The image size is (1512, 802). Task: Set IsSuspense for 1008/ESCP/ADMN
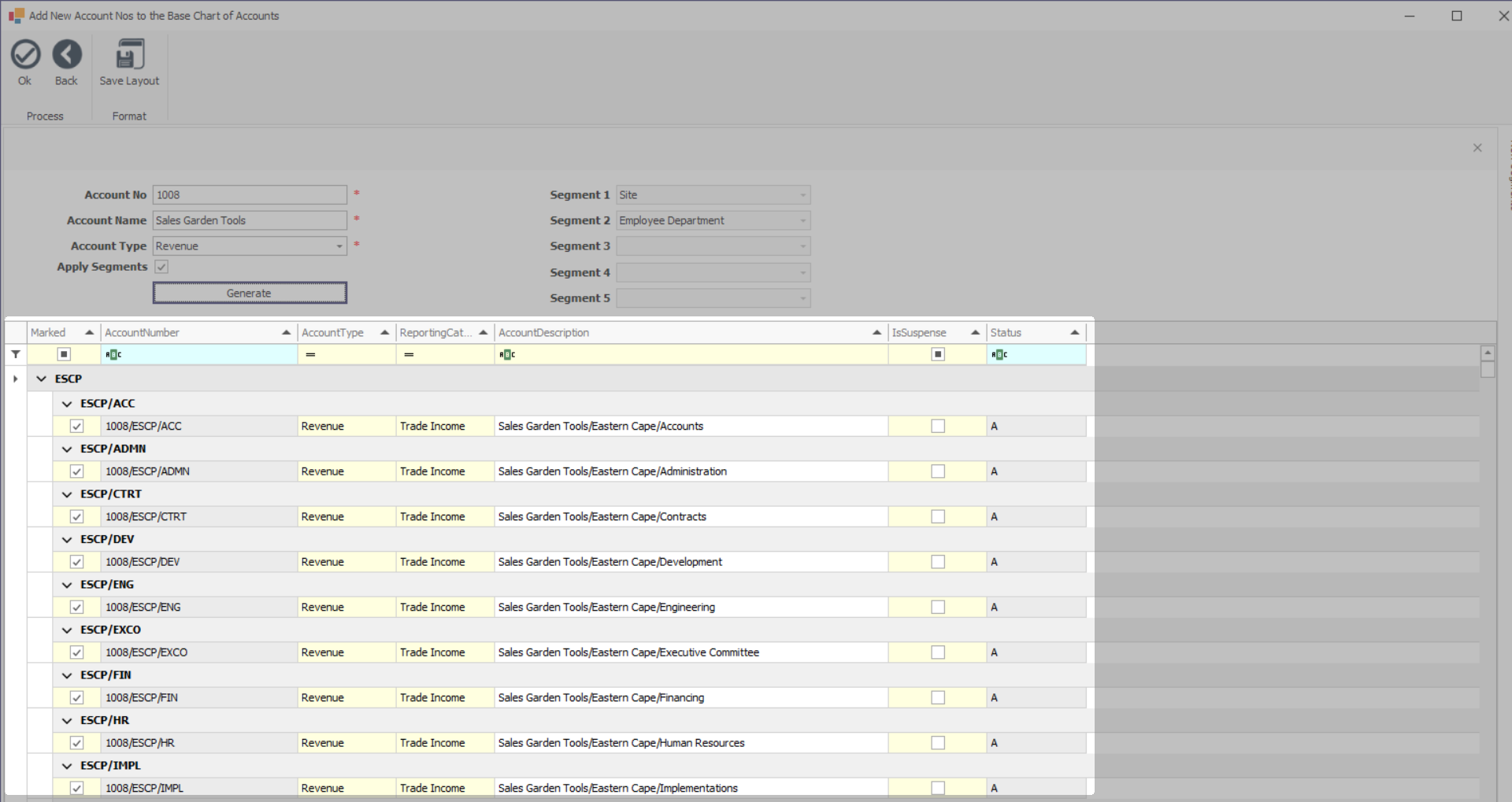click(938, 471)
